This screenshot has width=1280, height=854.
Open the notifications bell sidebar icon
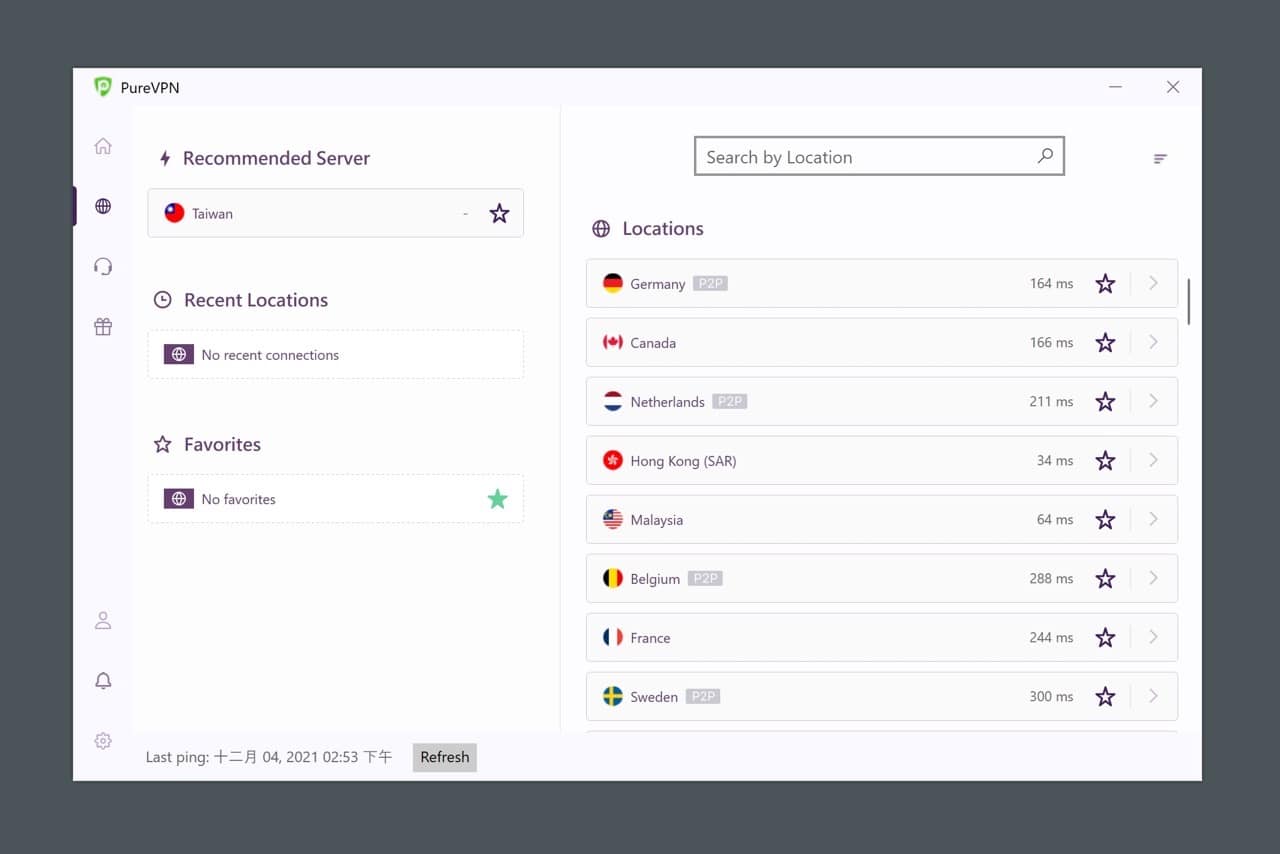pyautogui.click(x=103, y=680)
